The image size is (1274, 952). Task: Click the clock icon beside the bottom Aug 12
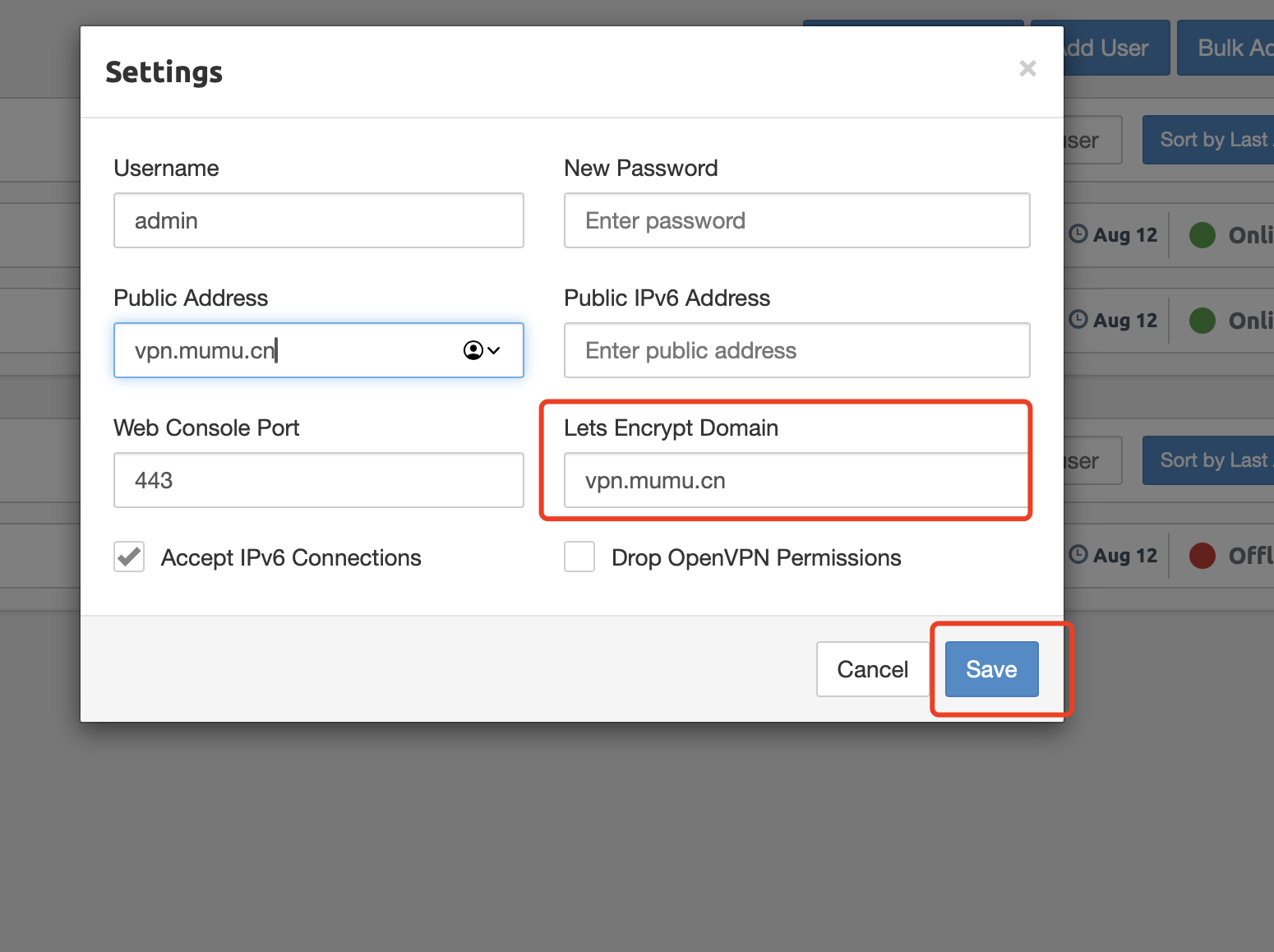(1078, 554)
